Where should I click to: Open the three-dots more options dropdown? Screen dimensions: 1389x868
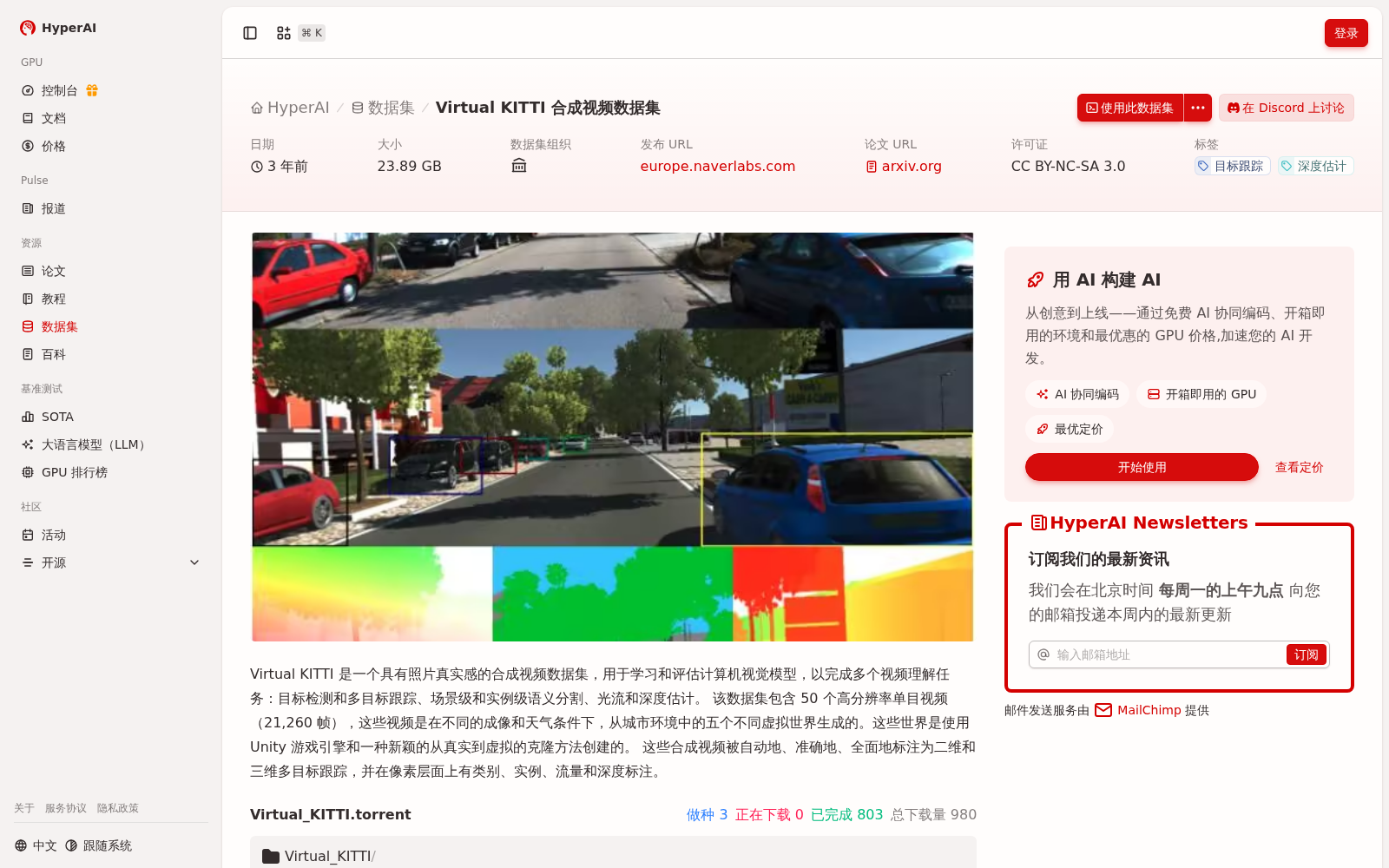pyautogui.click(x=1198, y=108)
